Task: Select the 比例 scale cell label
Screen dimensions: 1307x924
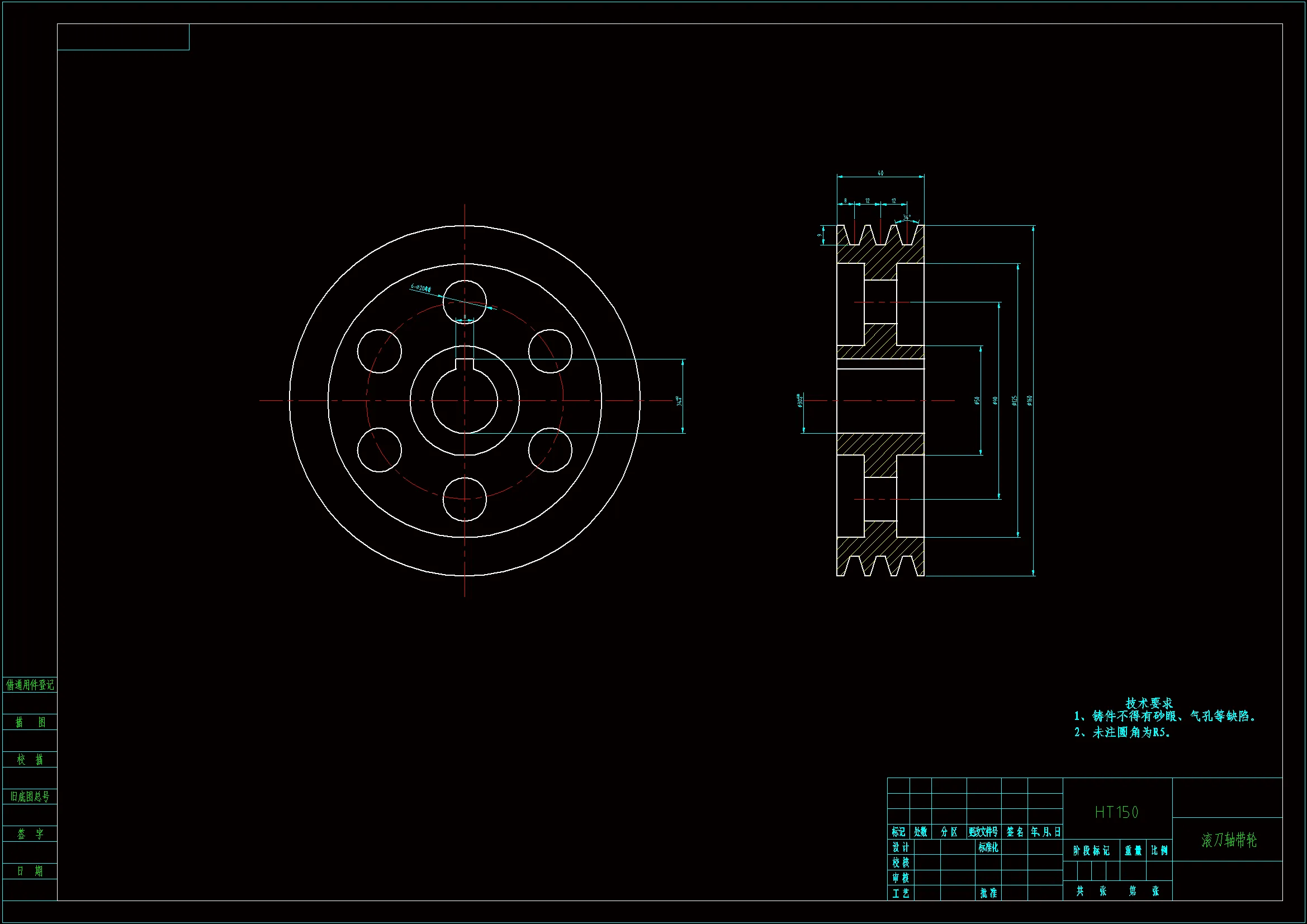Action: click(x=1159, y=851)
